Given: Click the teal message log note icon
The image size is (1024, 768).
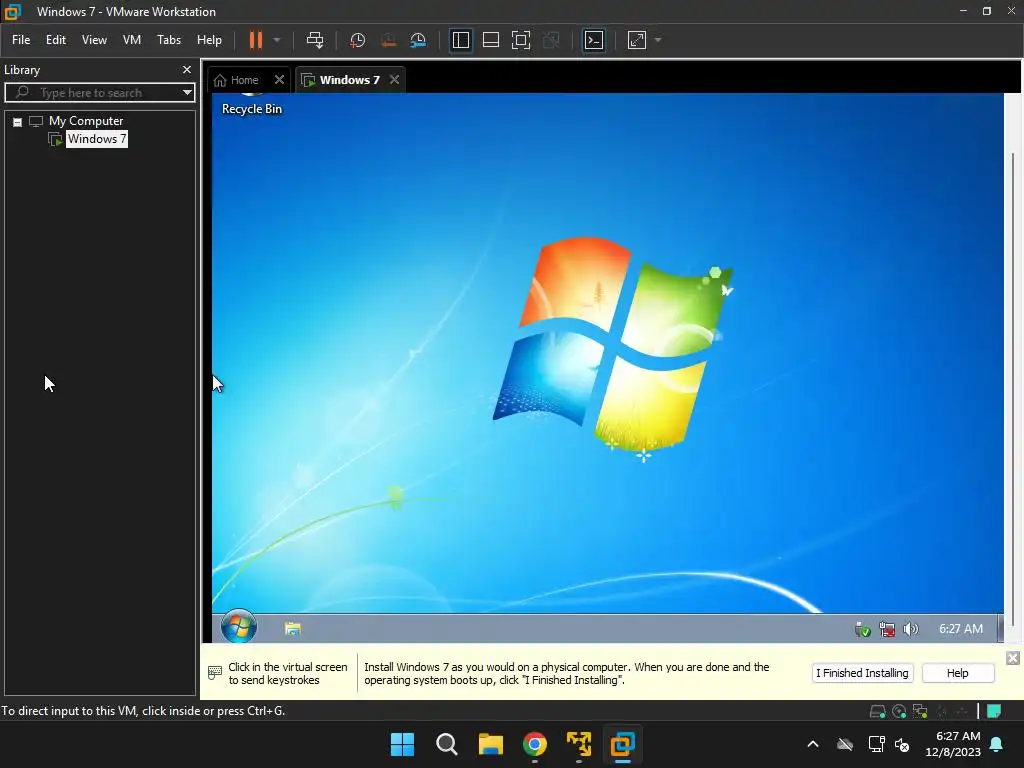Looking at the screenshot, I should (x=994, y=711).
